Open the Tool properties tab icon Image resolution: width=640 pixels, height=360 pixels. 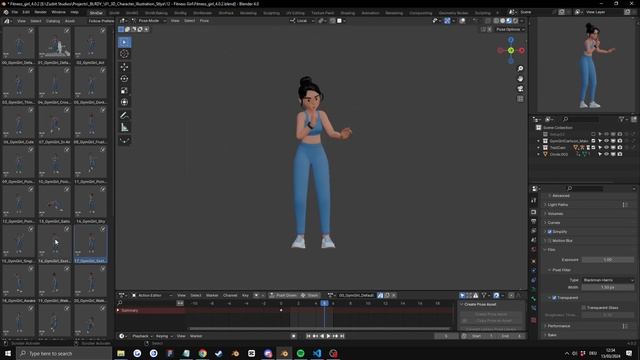pos(533,201)
